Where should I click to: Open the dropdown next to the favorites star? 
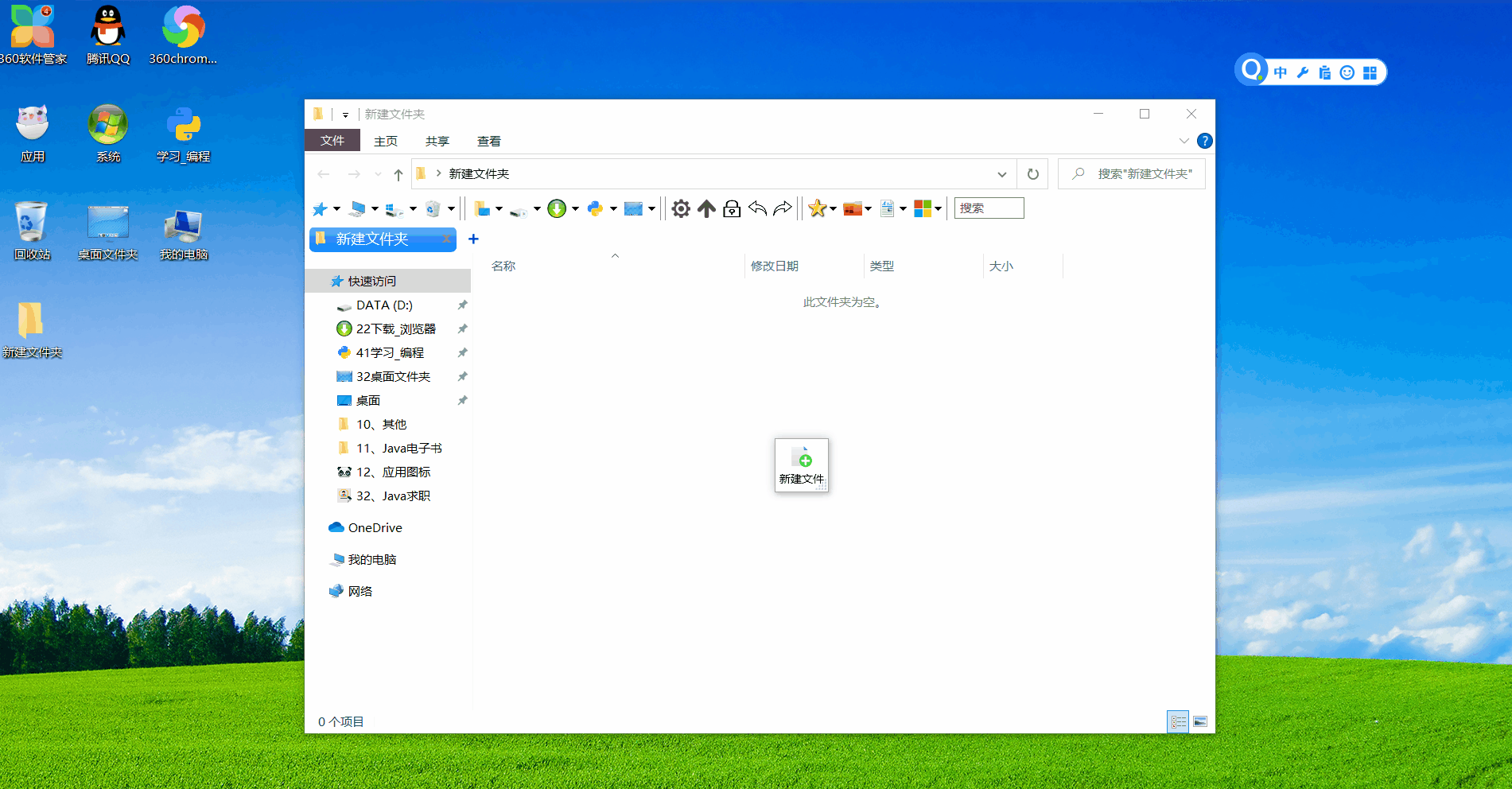click(x=832, y=208)
